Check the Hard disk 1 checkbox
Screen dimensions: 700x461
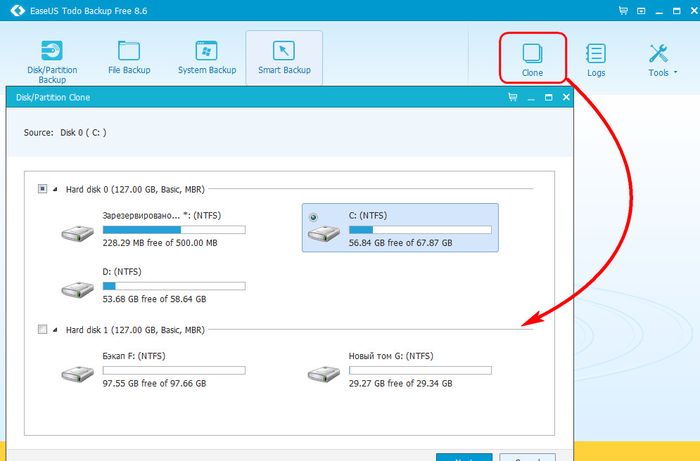42,329
